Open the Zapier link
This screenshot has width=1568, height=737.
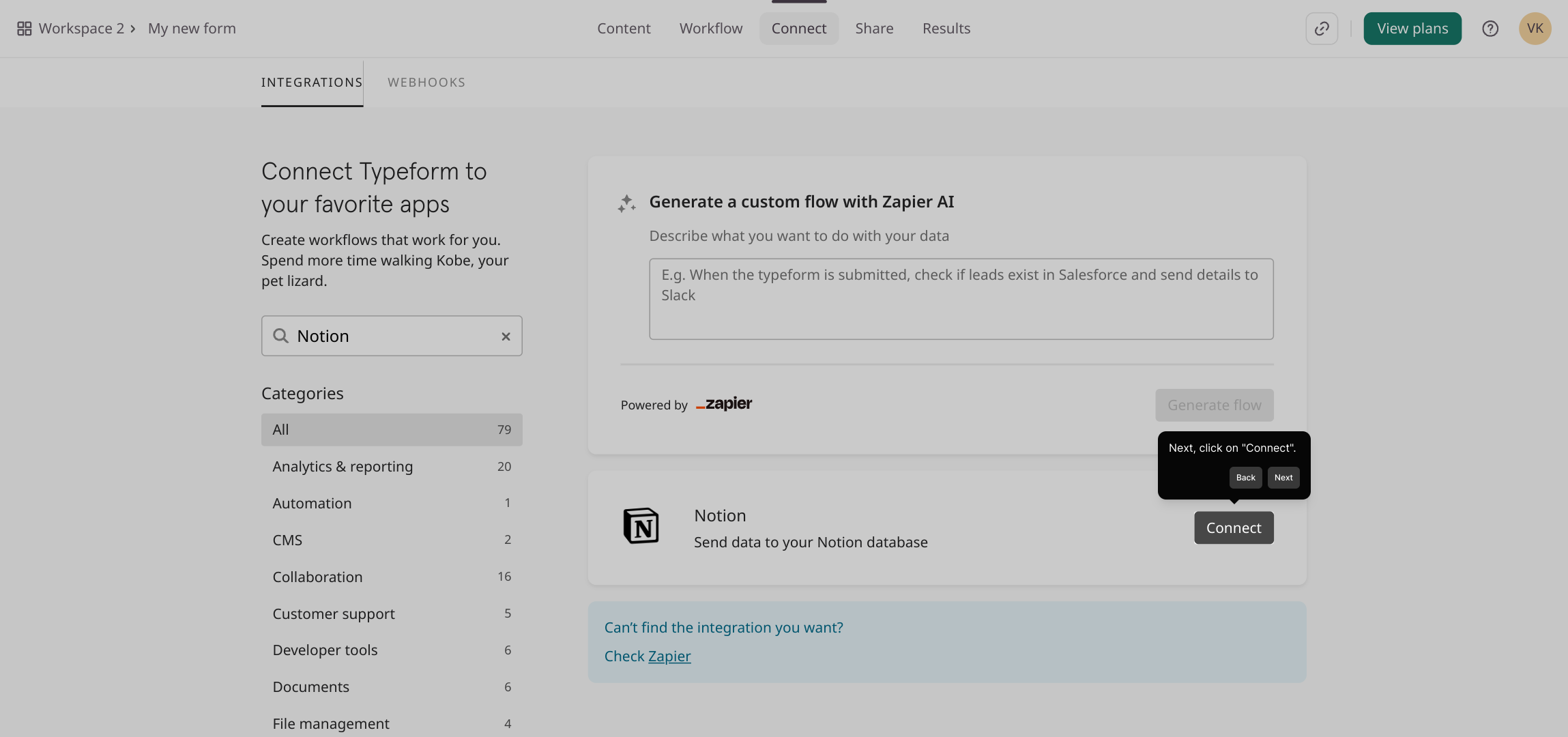(x=669, y=656)
